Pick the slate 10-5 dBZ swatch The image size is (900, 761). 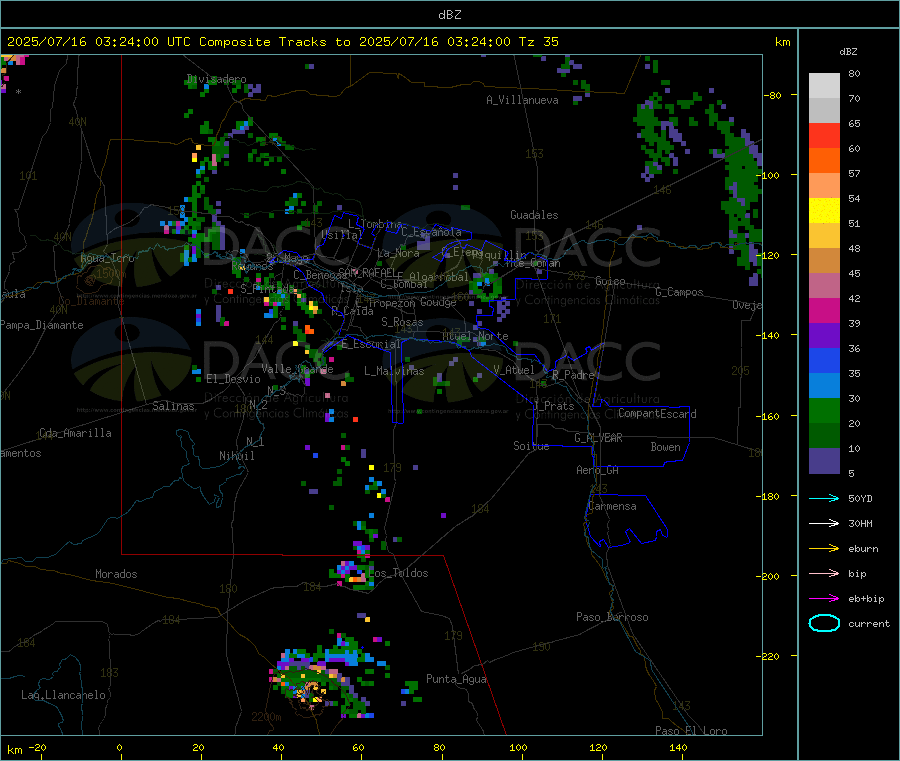[824, 461]
